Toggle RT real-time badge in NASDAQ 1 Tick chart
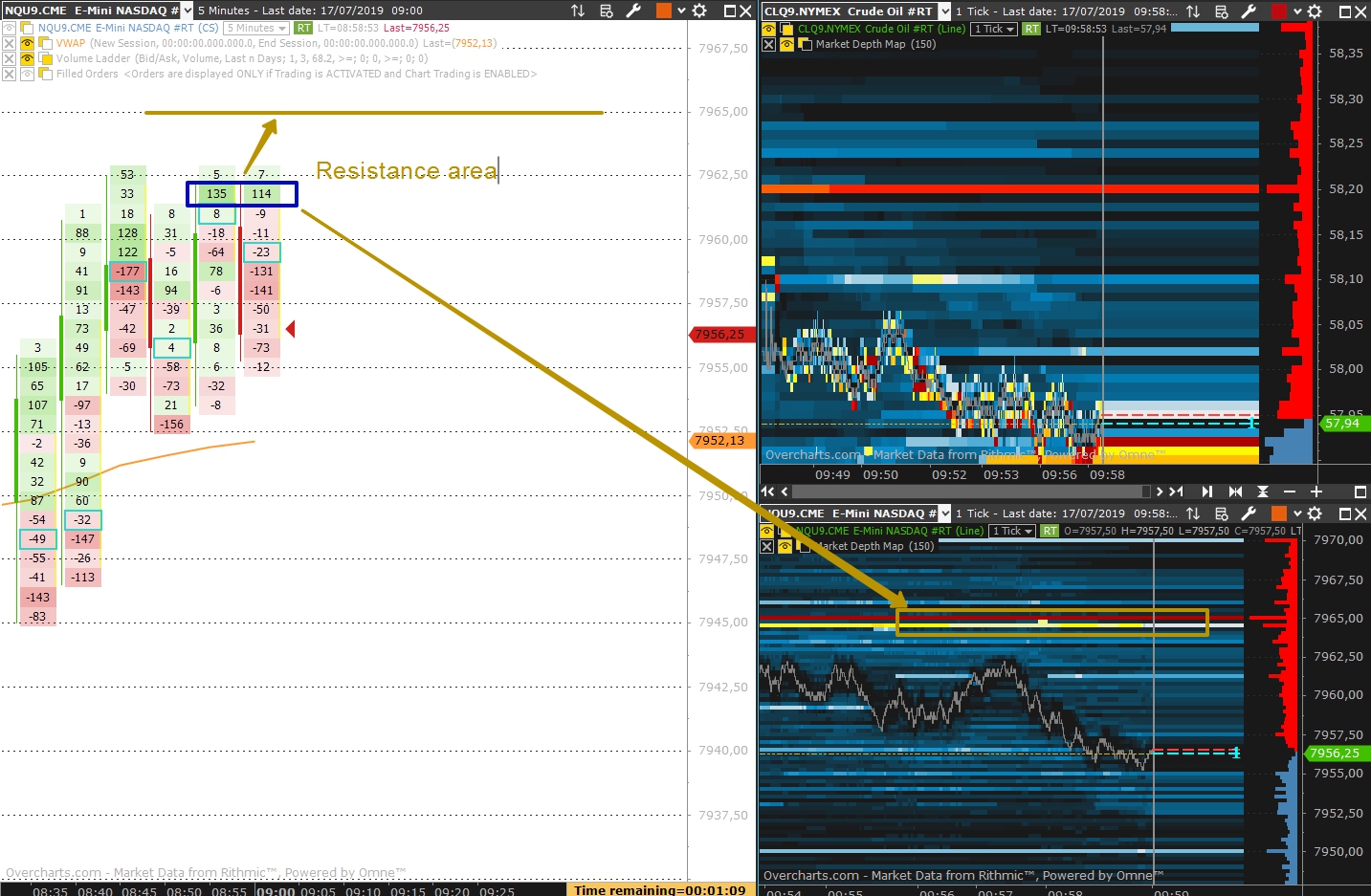This screenshot has width=1371, height=896. pos(1050,531)
